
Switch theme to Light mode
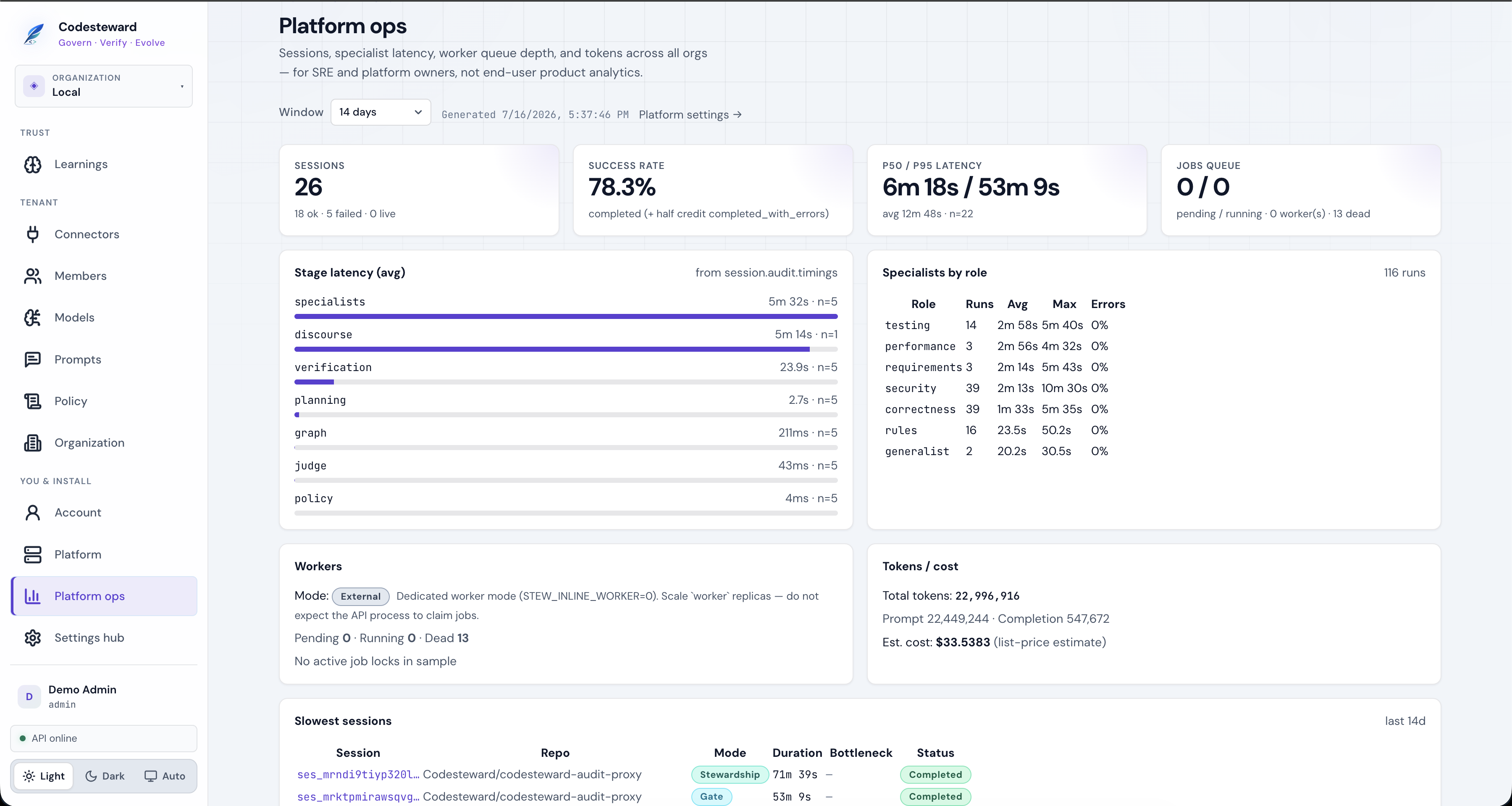tap(44, 776)
